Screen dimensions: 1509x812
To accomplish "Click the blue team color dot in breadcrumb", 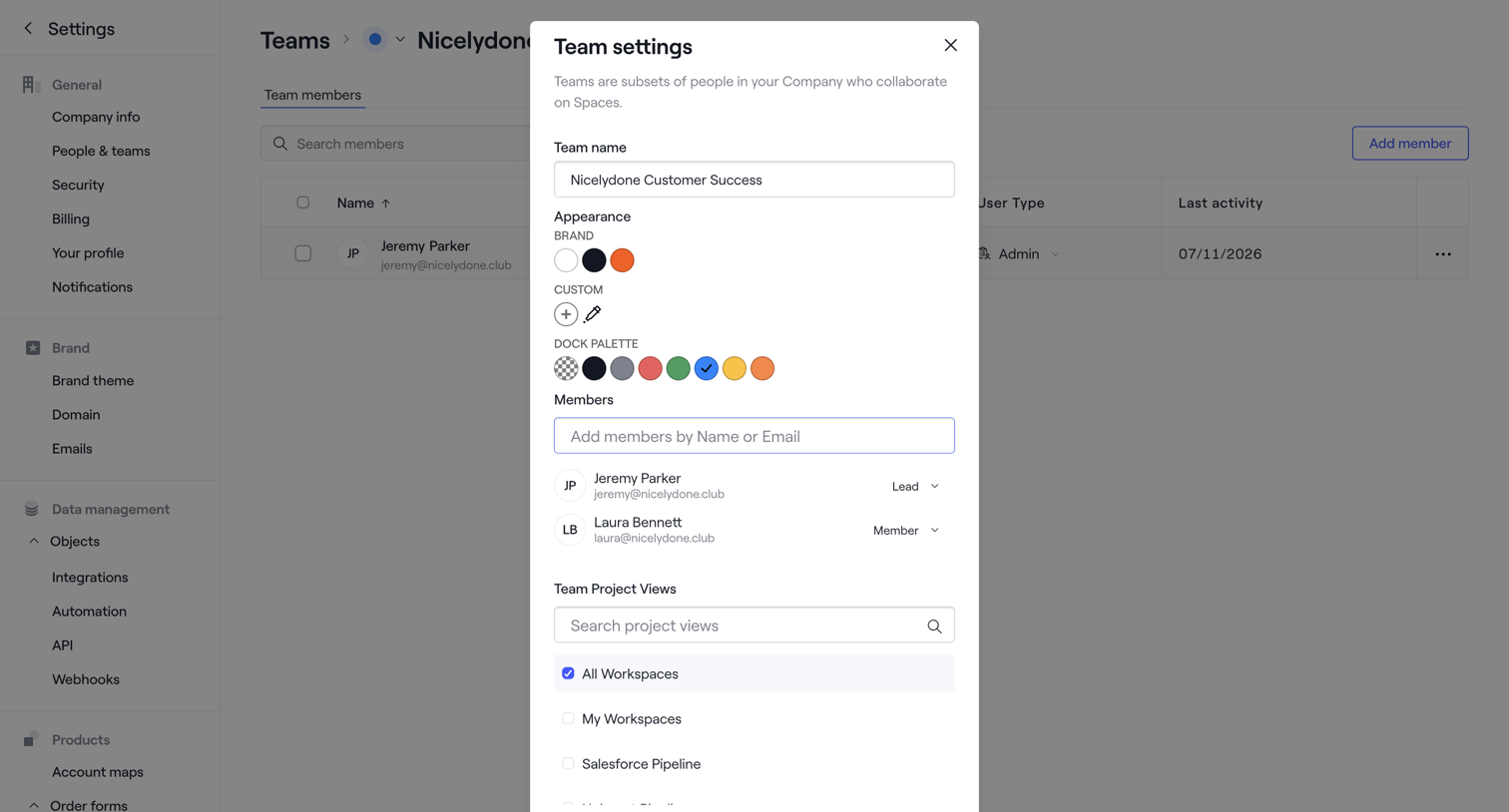I will [x=375, y=40].
